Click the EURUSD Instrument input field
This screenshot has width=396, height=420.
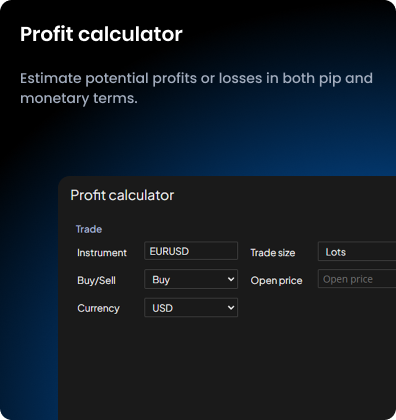pos(191,251)
